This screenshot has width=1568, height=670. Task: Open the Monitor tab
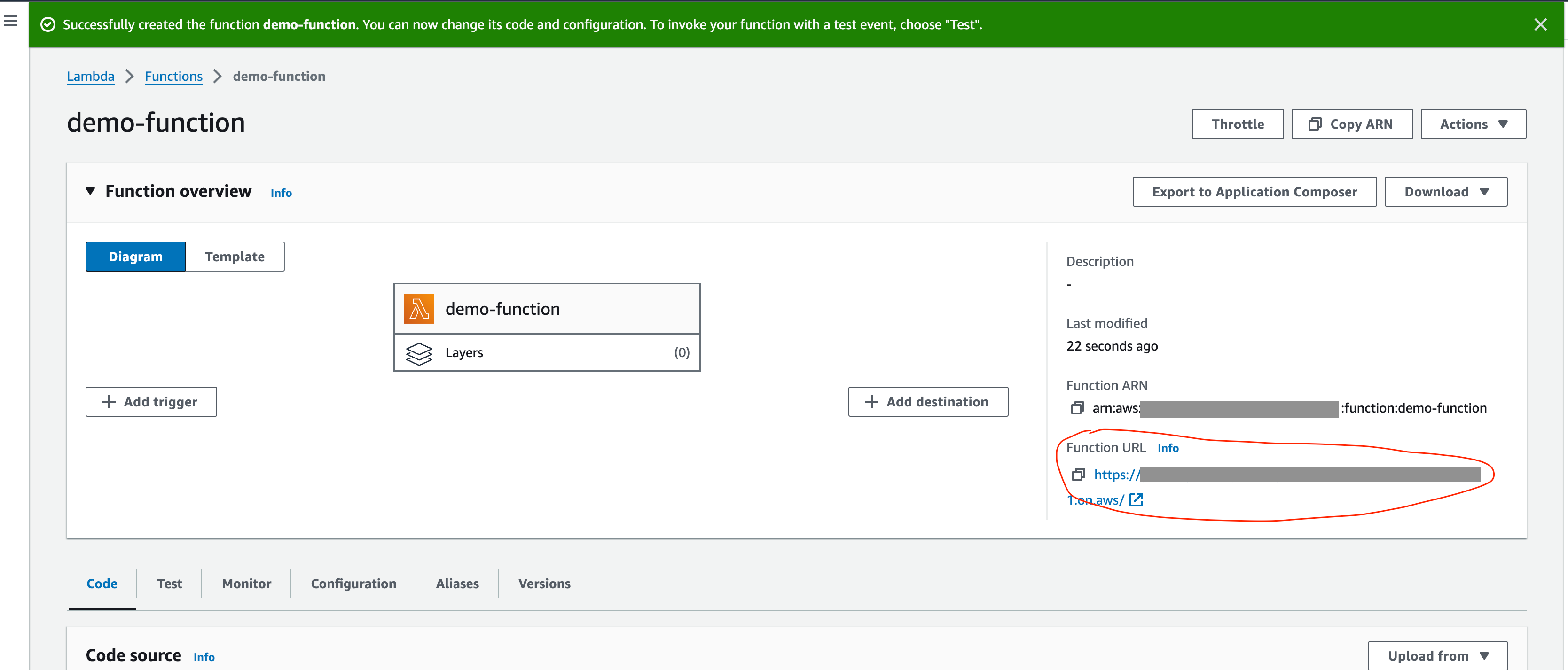[x=246, y=584]
